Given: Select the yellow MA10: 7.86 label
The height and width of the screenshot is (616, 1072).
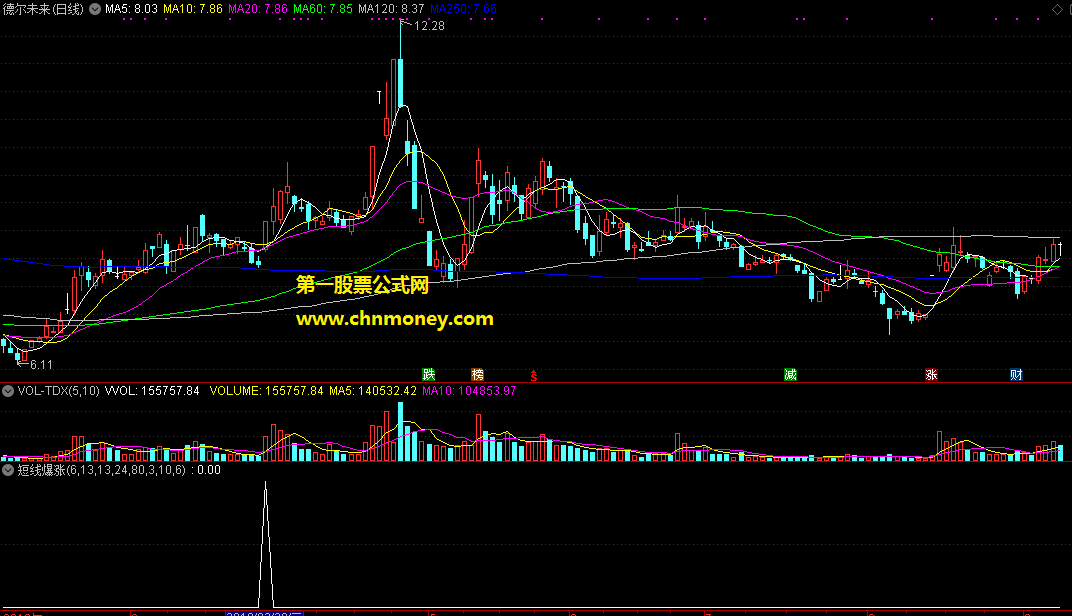Looking at the screenshot, I should 193,9.
